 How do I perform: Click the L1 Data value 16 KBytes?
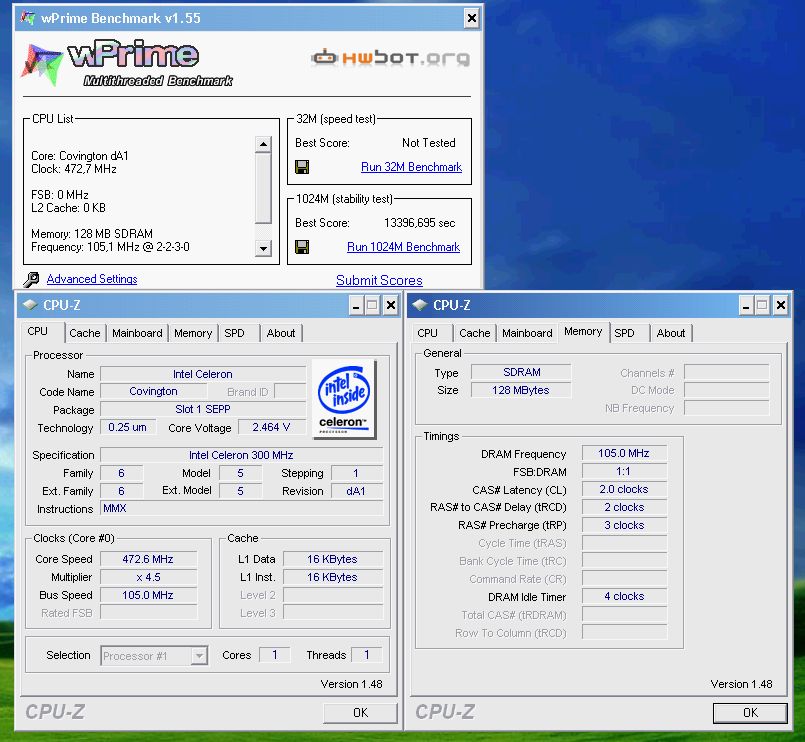(x=332, y=559)
